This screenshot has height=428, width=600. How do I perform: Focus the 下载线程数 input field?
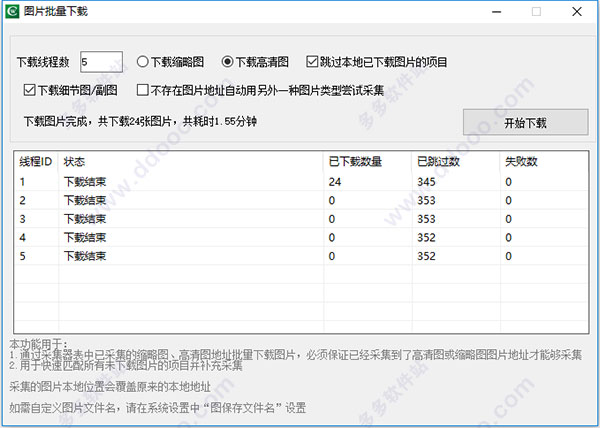[x=100, y=61]
